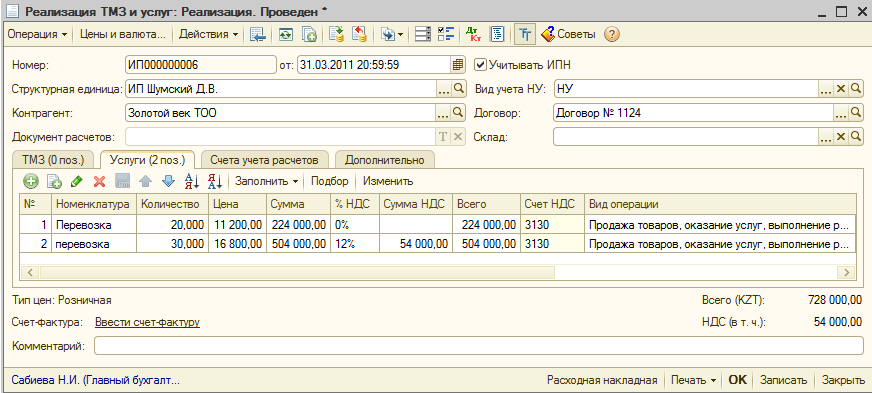The width and height of the screenshot is (872, 393).
Task: Add a new row with green plus
Action: tap(31, 181)
